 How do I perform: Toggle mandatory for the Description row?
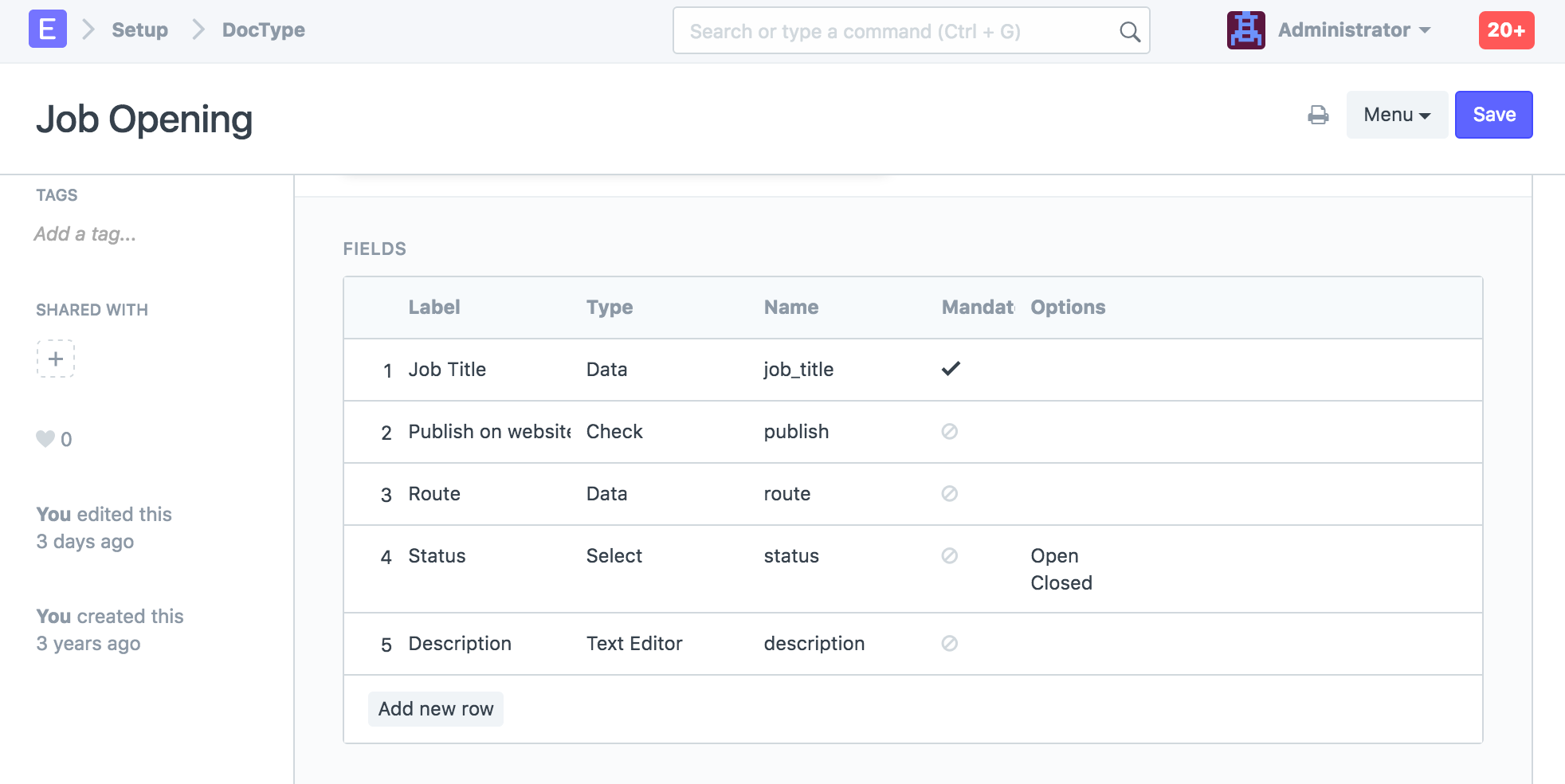click(949, 643)
